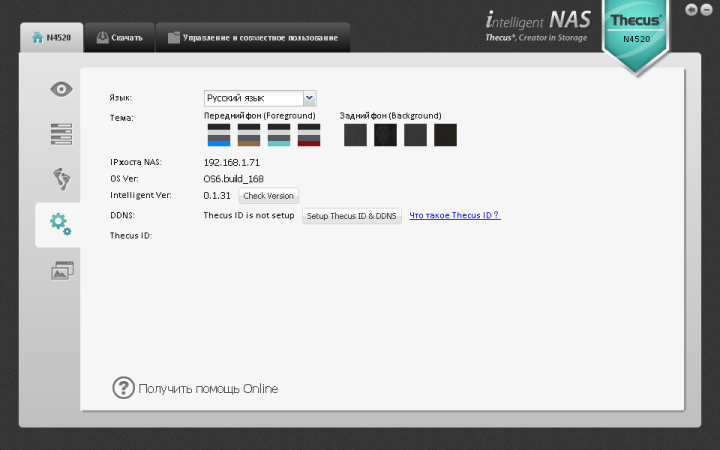Open the Язык language dropdown arrow
This screenshot has width=720, height=450.
coord(309,98)
